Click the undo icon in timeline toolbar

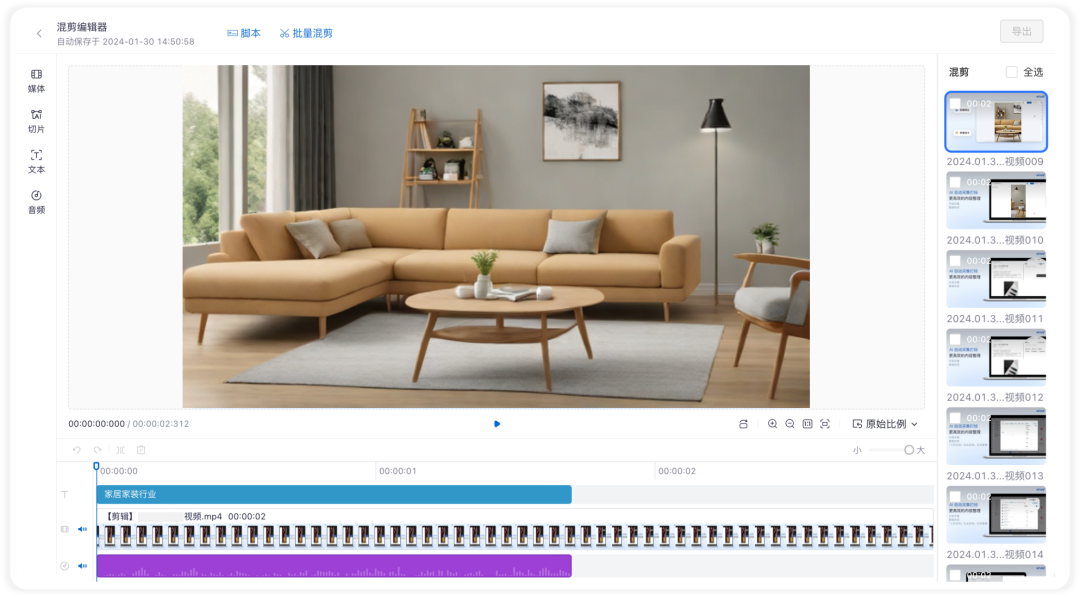(x=76, y=450)
